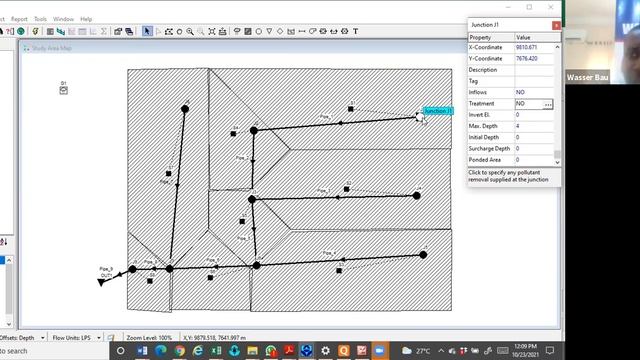
Task: Choose the select vertex tool
Action: point(158,31)
